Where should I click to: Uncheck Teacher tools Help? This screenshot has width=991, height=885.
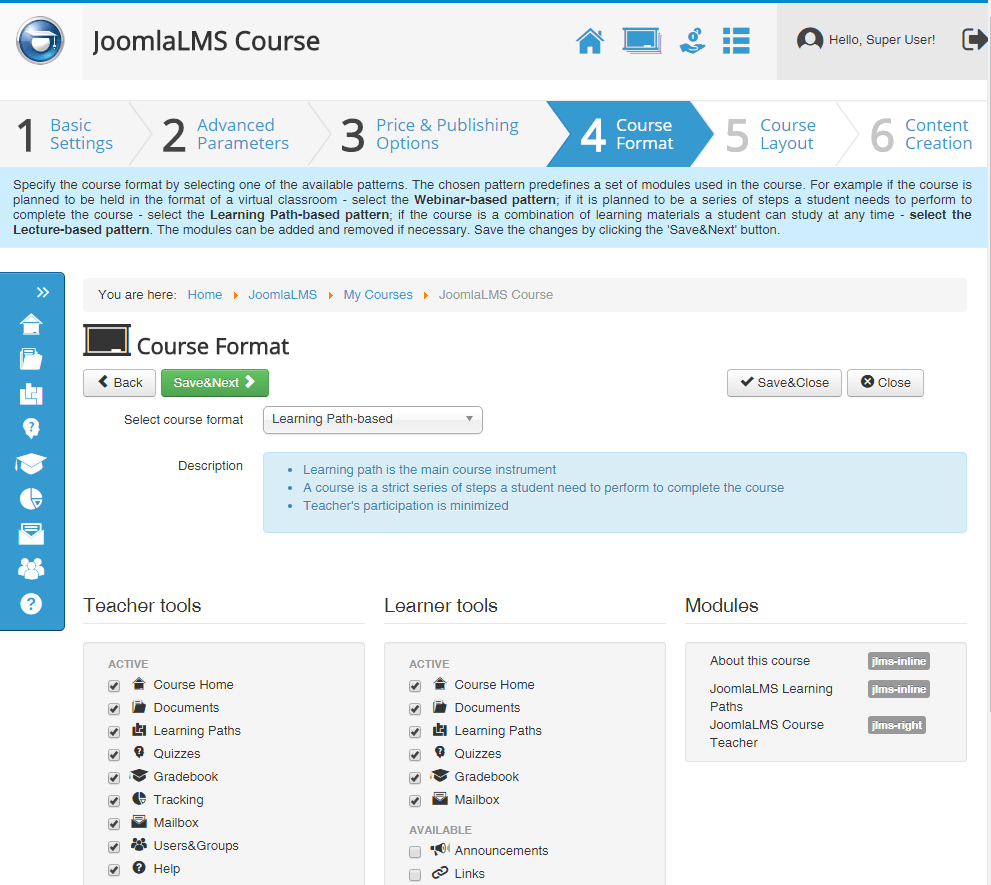[x=114, y=870]
